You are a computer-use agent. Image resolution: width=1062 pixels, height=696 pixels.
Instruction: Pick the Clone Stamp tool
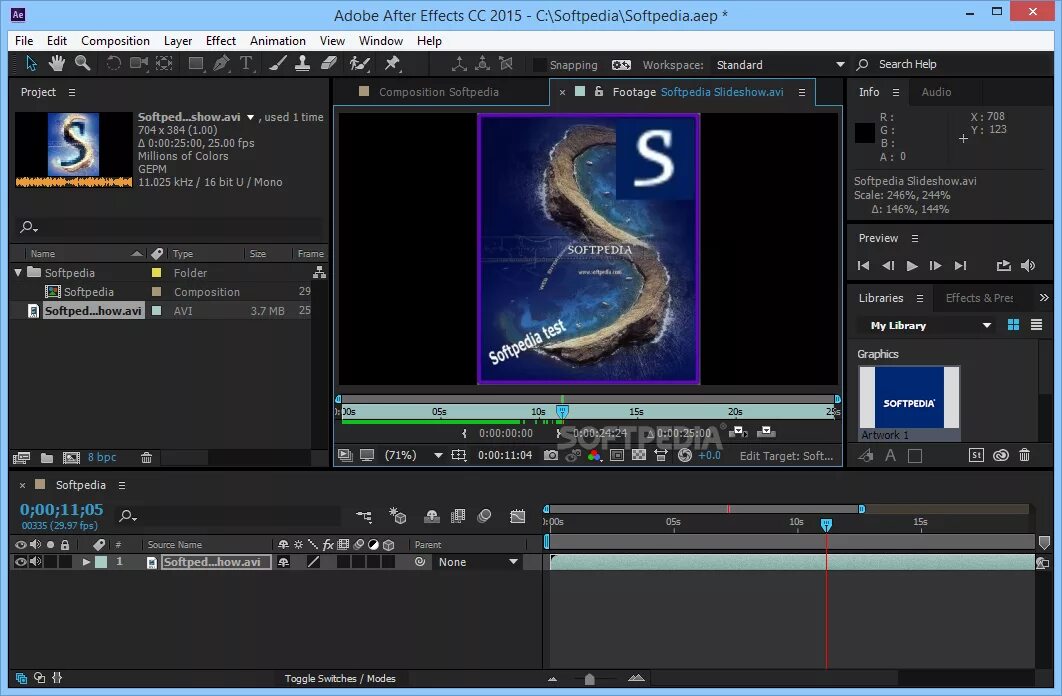[x=303, y=63]
